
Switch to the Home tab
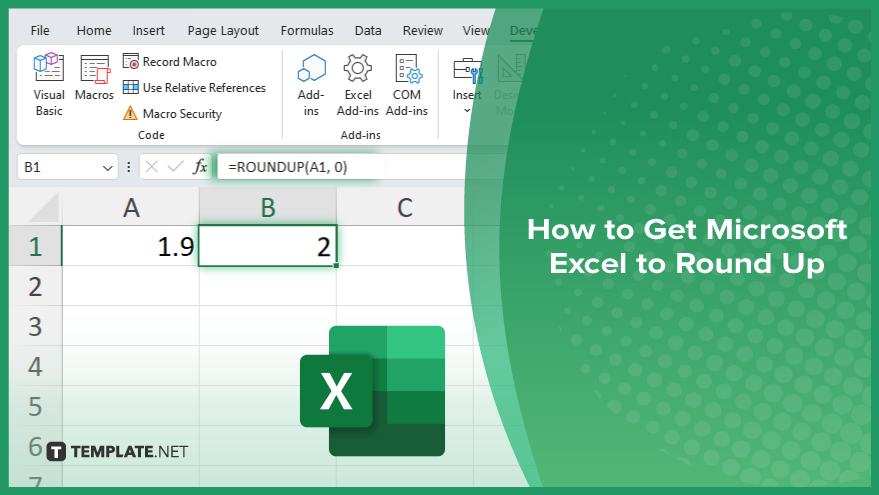94,30
